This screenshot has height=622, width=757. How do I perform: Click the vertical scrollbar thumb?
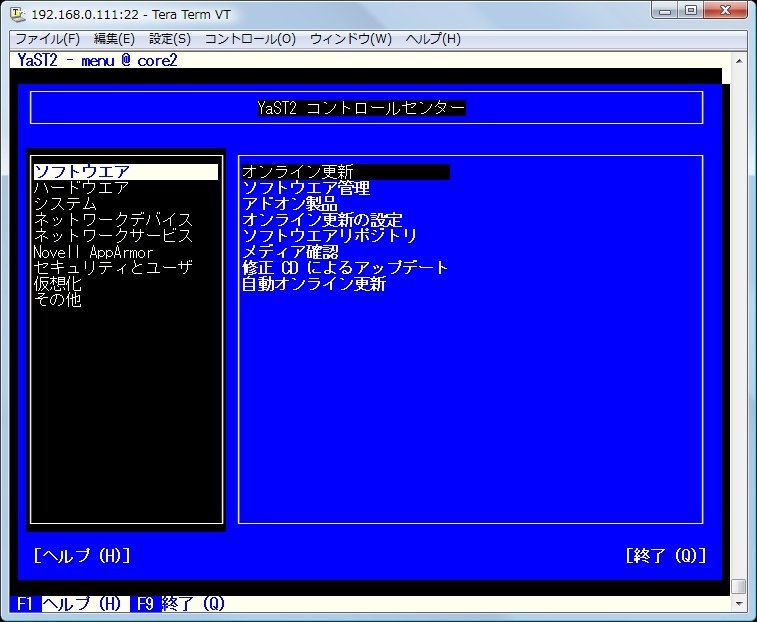(x=739, y=586)
